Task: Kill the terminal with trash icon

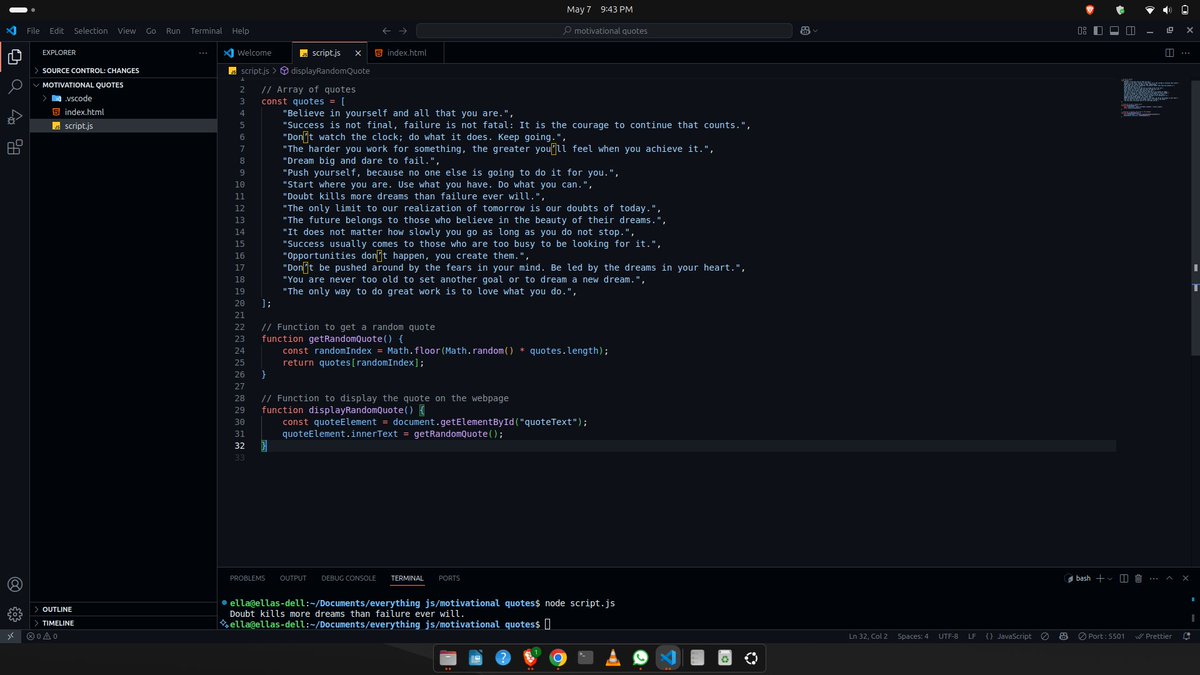Action: 1140,578
